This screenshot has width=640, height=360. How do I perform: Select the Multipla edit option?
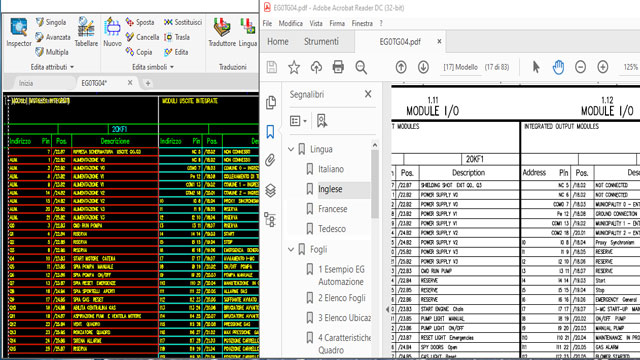coord(51,52)
